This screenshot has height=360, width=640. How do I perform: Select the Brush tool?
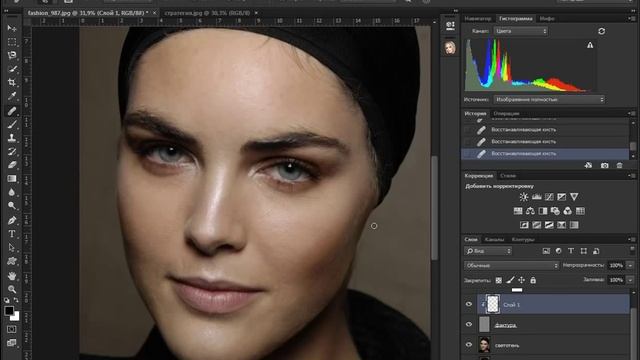(12, 124)
